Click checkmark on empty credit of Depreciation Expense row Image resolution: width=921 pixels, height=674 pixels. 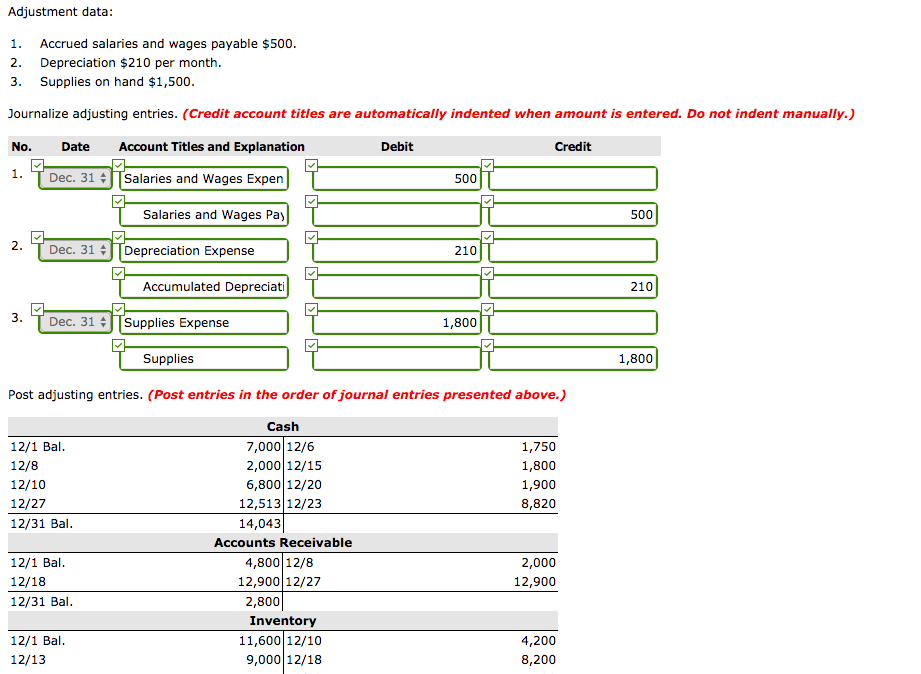(488, 237)
